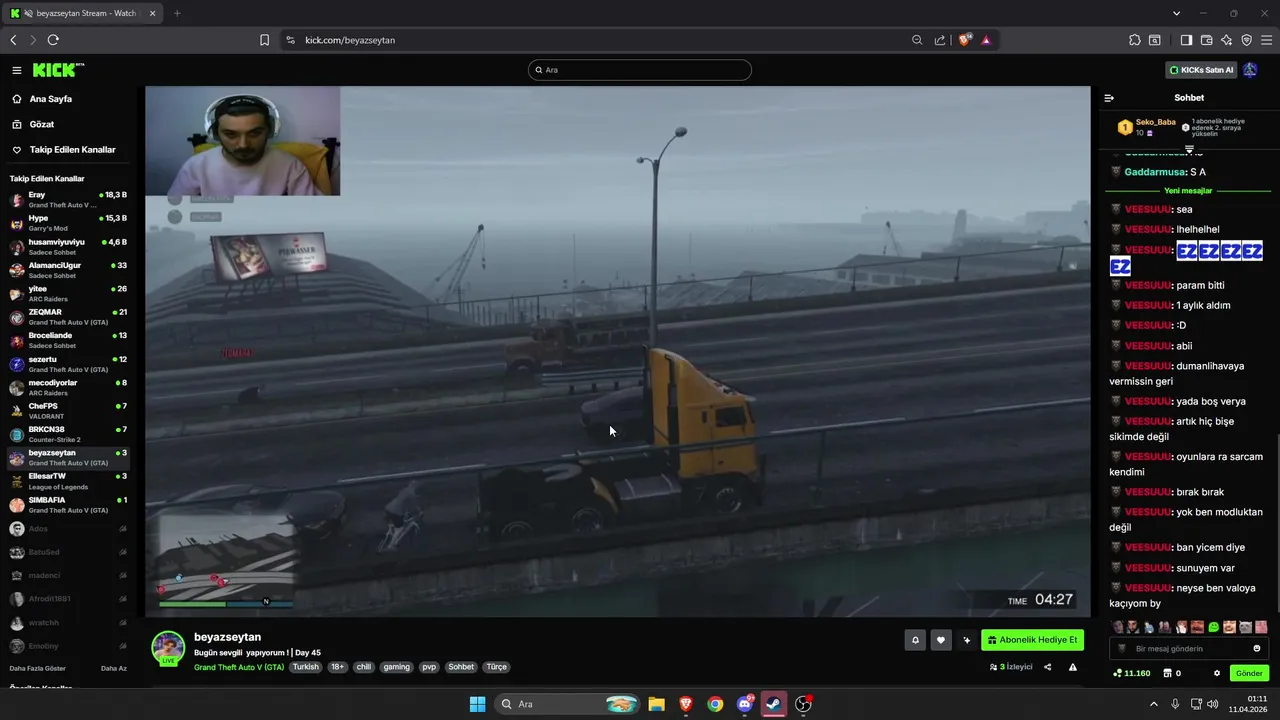Click the sparkle icon beside the heart
The height and width of the screenshot is (720, 1280).
(966, 640)
